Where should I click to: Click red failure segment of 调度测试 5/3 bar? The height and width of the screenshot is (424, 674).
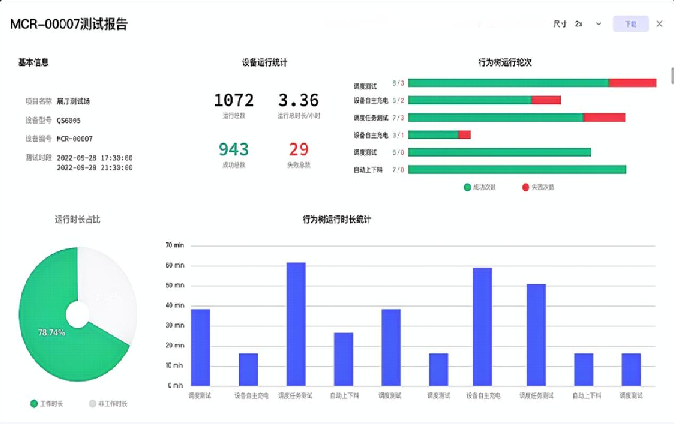click(632, 83)
